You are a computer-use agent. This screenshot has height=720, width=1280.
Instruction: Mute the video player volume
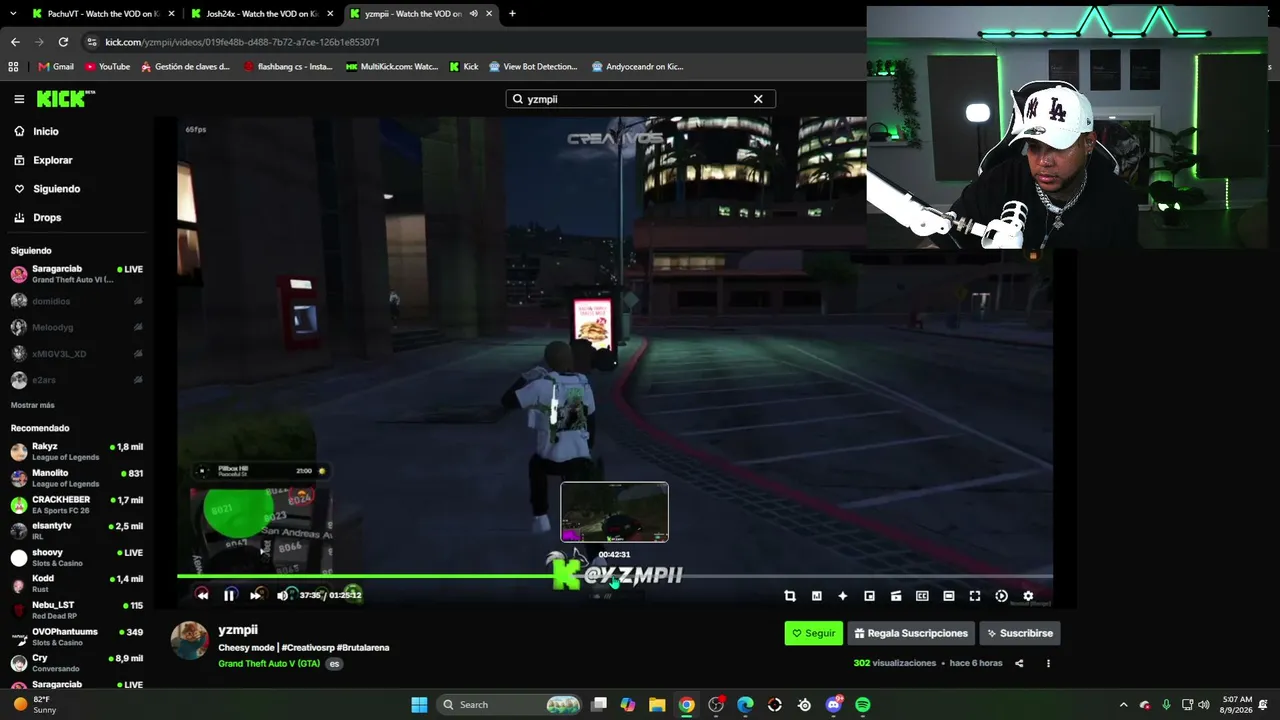[282, 595]
